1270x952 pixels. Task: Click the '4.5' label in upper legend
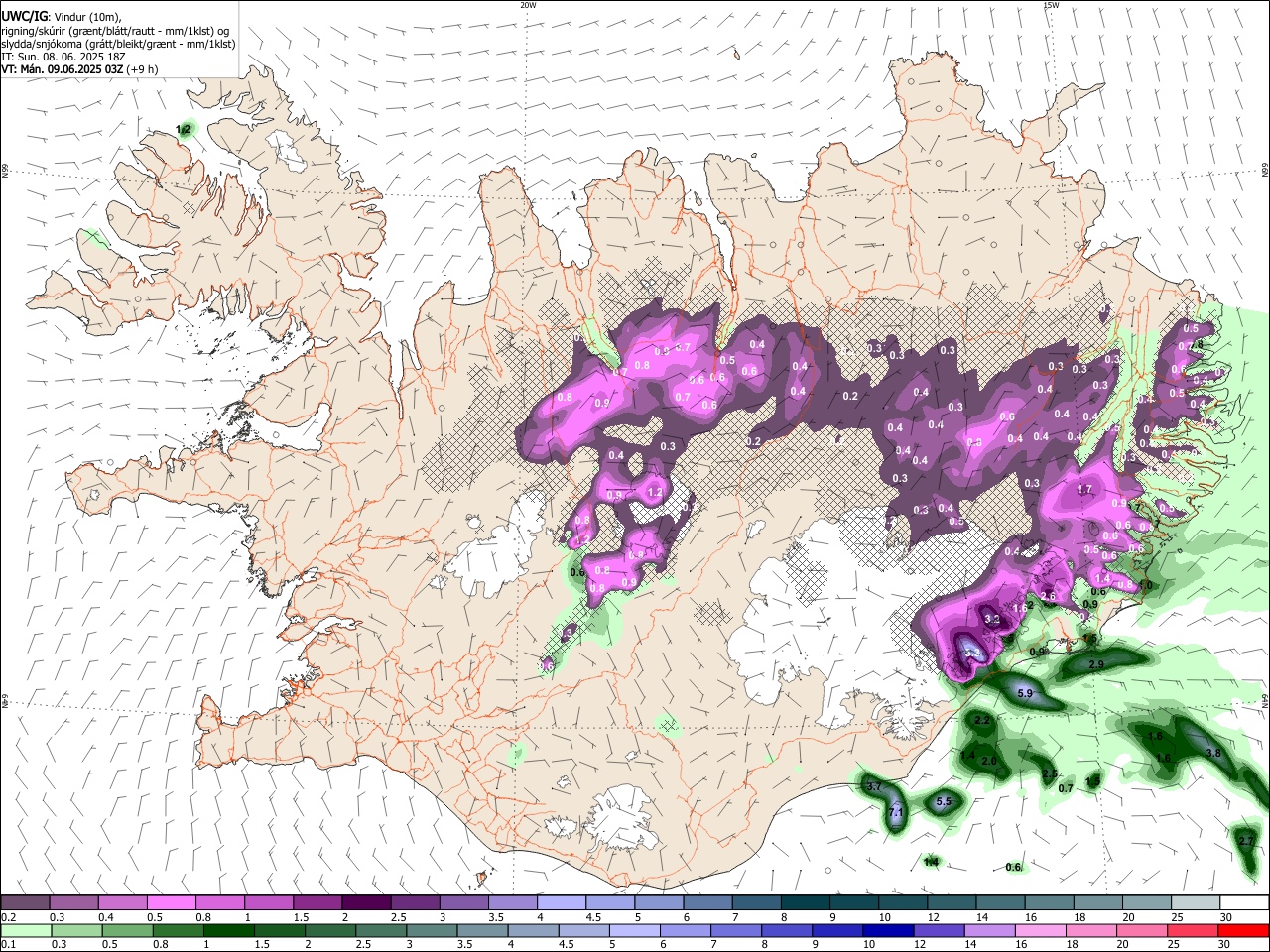coord(592,917)
